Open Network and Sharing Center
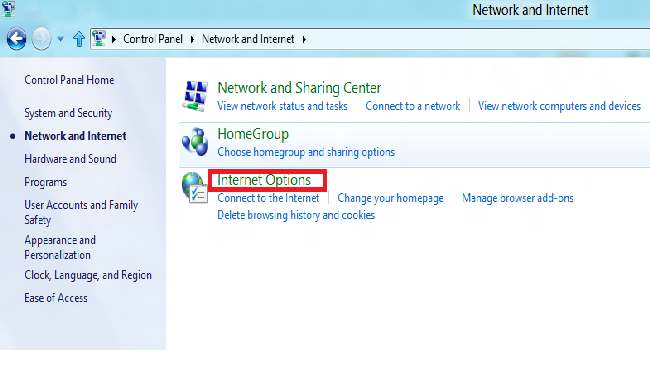This screenshot has width=650, height=377. [299, 88]
